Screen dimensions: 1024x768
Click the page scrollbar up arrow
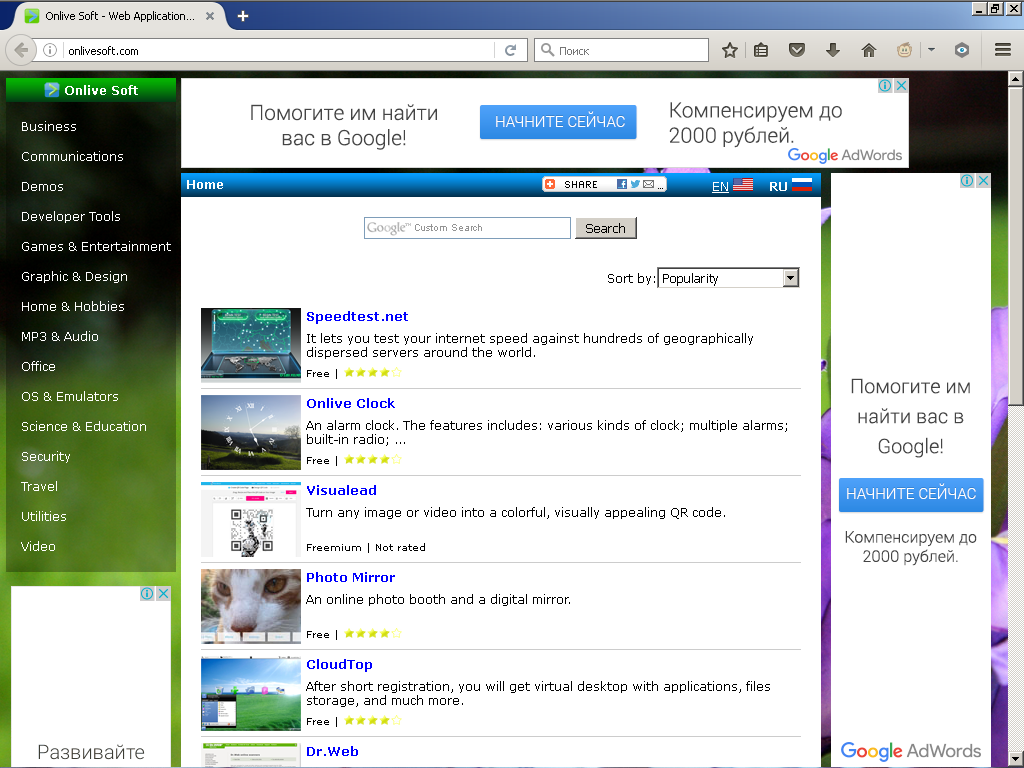pos(1015,79)
